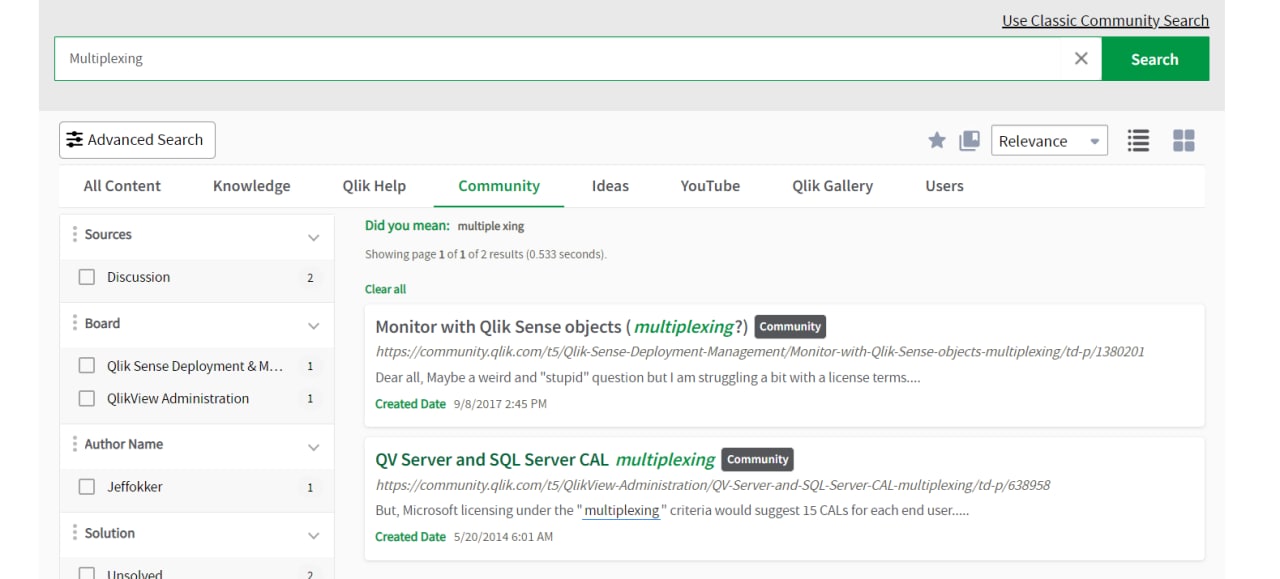The image size is (1280, 579).
Task: Select the Community tab
Action: pyautogui.click(x=499, y=186)
